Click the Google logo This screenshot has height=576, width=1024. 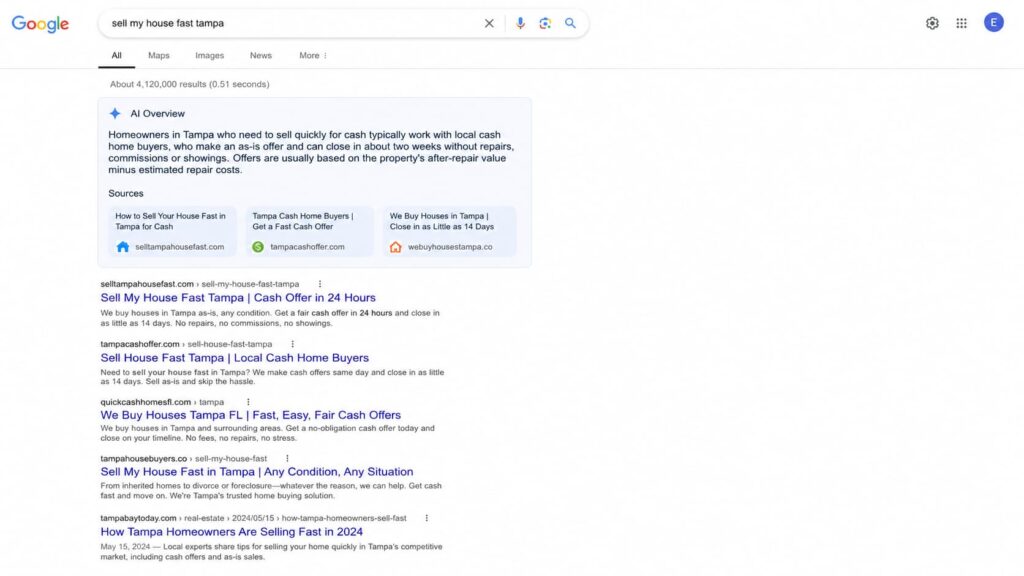point(40,24)
